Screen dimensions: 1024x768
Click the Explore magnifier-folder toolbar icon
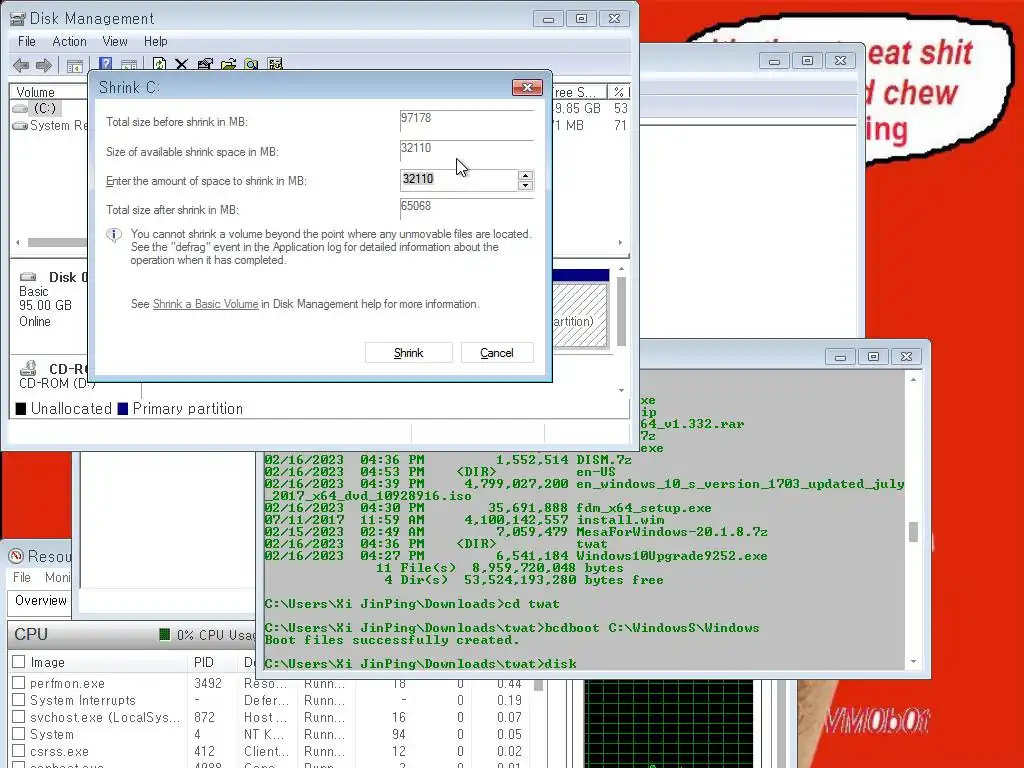click(x=251, y=64)
